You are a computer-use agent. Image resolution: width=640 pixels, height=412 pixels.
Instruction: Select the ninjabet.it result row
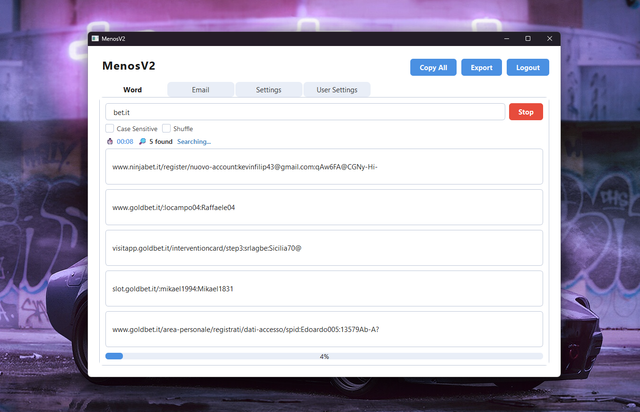tap(324, 167)
